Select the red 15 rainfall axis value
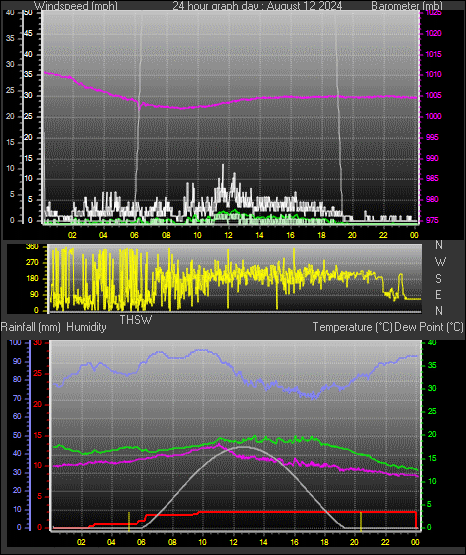466x555 pixels. [37, 435]
